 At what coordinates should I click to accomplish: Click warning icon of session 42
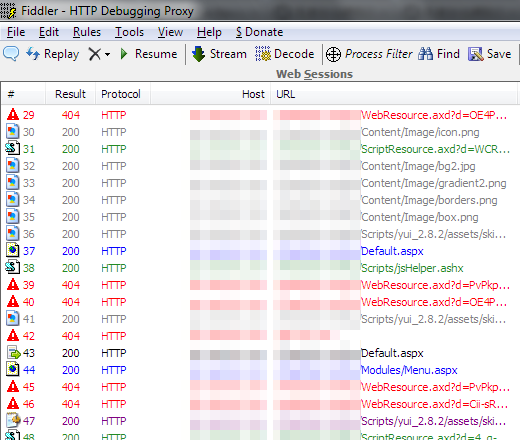[x=13, y=335]
